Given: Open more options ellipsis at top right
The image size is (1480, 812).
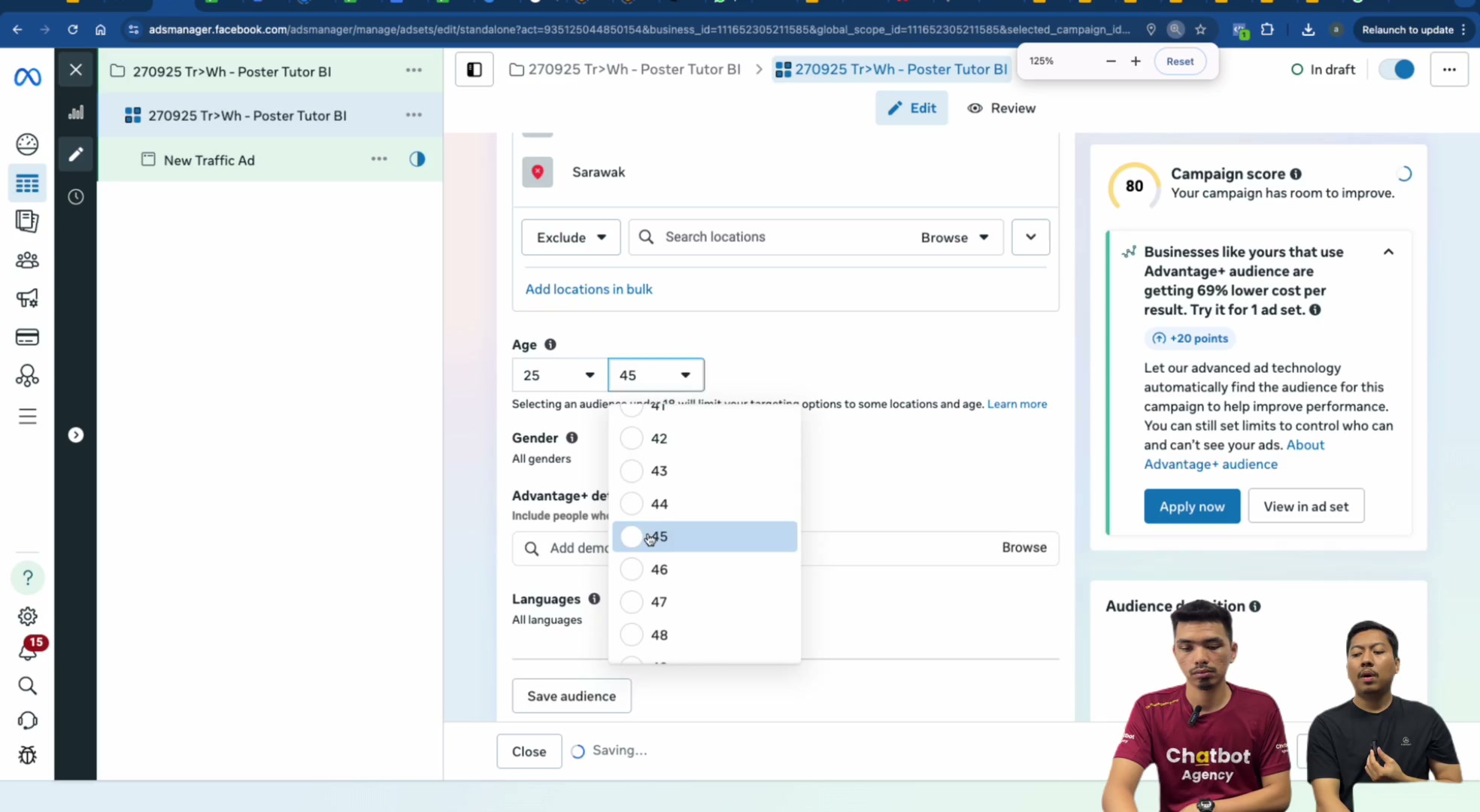Looking at the screenshot, I should tap(1449, 70).
